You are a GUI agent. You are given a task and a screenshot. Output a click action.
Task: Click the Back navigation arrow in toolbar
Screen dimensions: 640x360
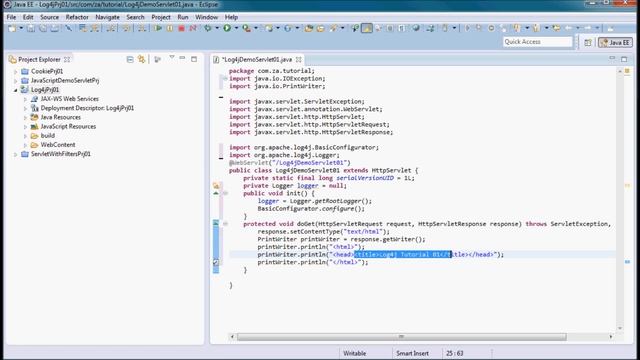568,28
